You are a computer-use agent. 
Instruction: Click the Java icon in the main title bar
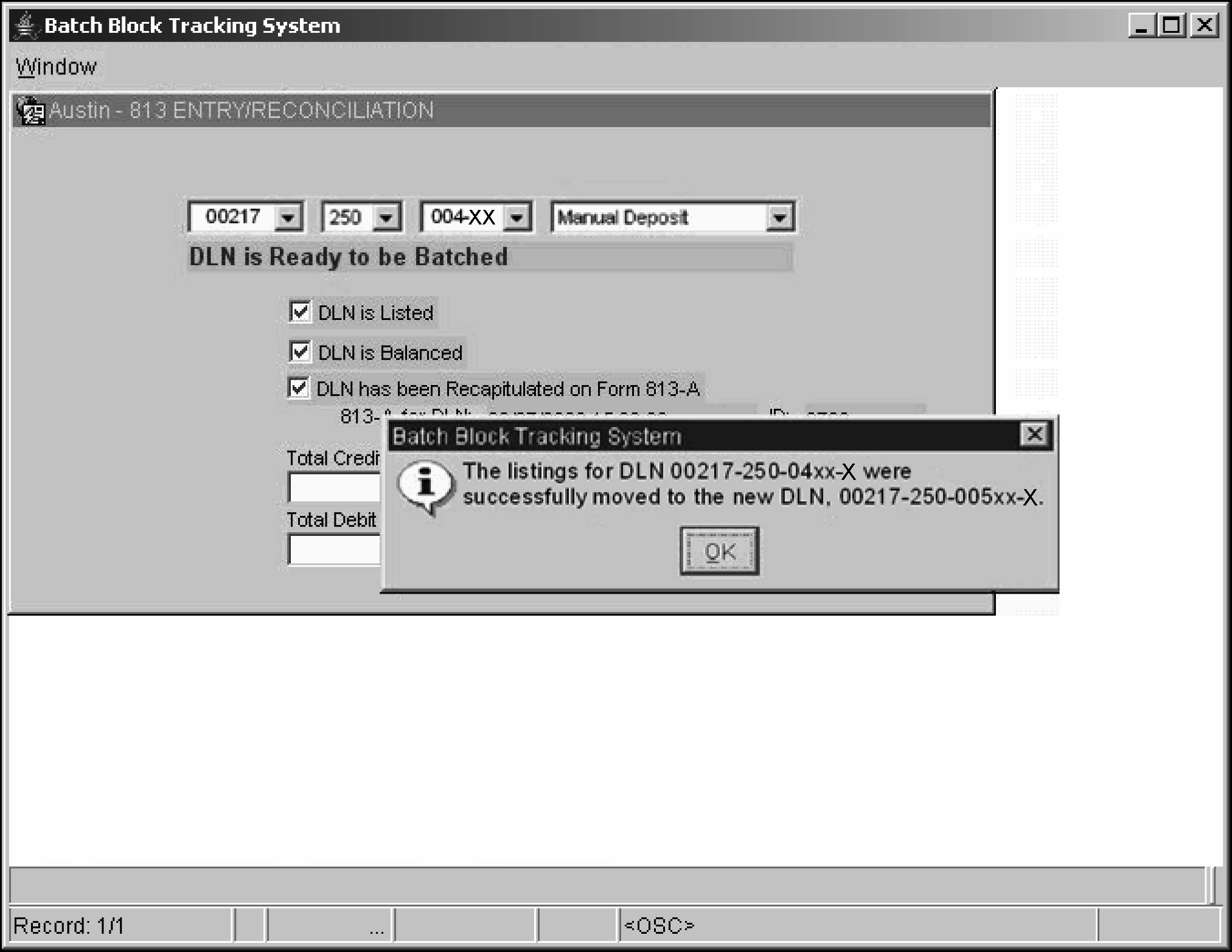click(x=26, y=26)
